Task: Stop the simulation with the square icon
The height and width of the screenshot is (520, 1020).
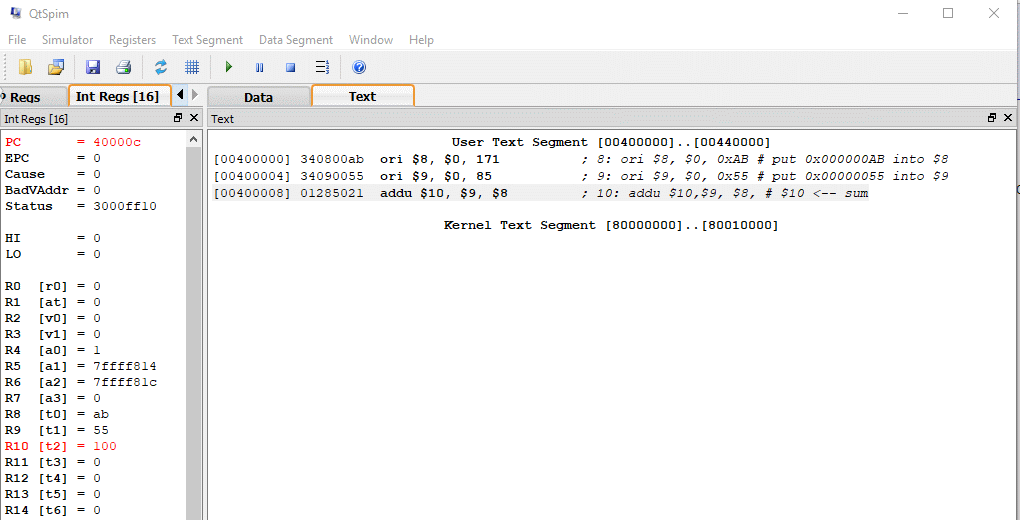Action: coord(290,67)
